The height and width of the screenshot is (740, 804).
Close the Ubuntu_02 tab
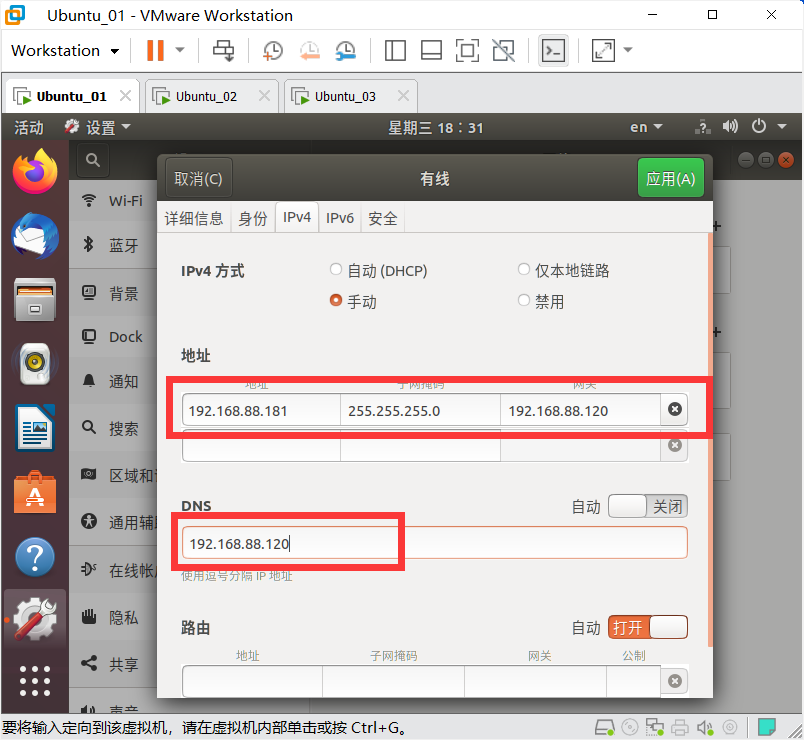[x=264, y=96]
